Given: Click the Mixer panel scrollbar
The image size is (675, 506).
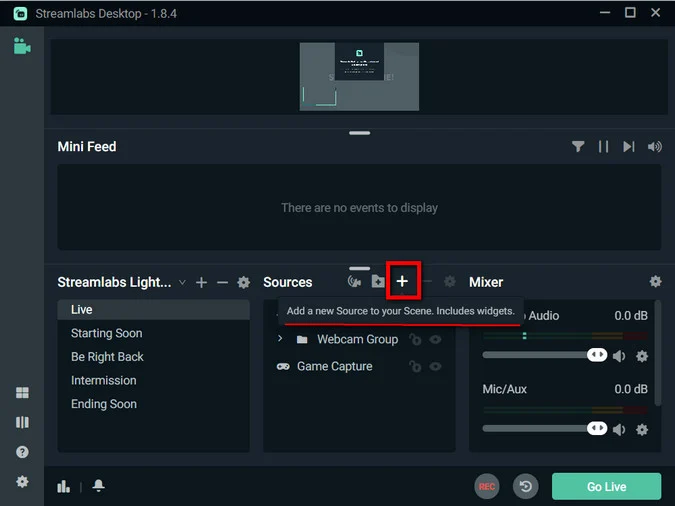Looking at the screenshot, I should [658, 353].
